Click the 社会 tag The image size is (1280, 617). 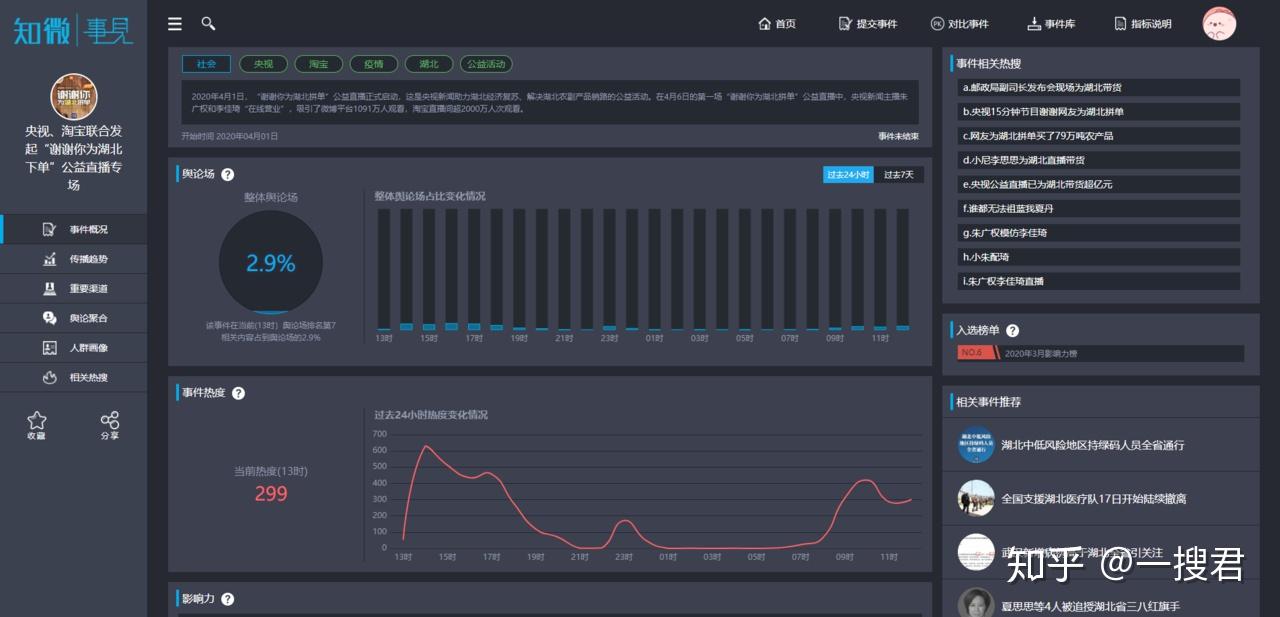tap(206, 64)
